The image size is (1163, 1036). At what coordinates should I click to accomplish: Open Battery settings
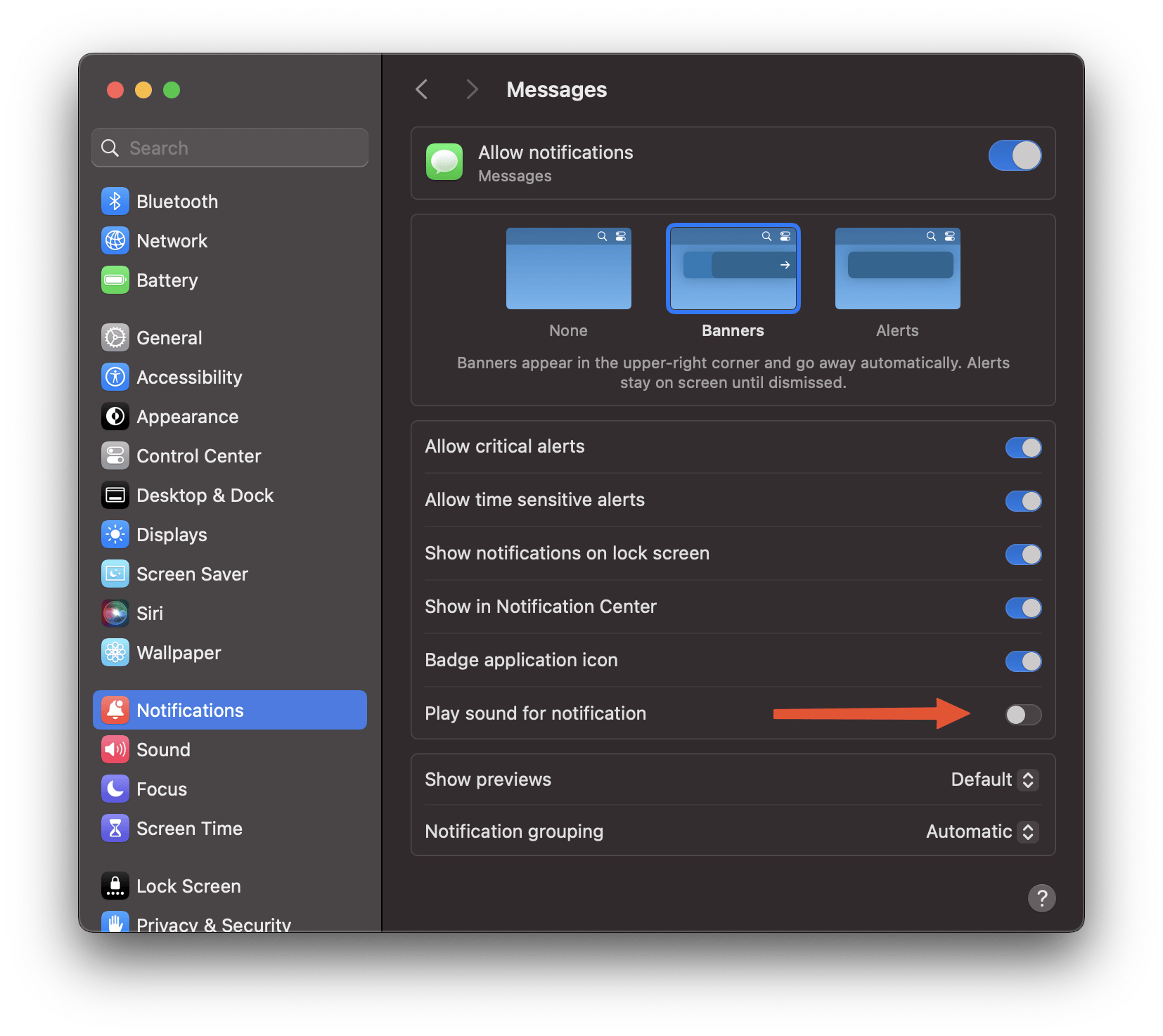167,280
